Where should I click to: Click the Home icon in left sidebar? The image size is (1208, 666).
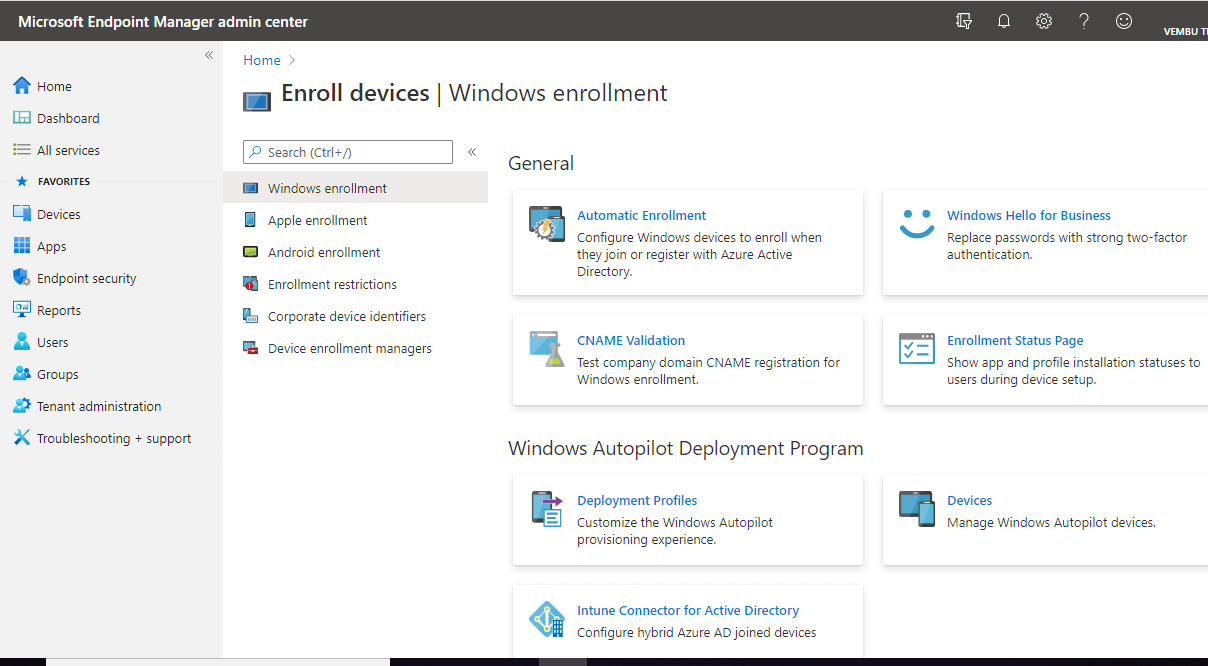point(22,86)
